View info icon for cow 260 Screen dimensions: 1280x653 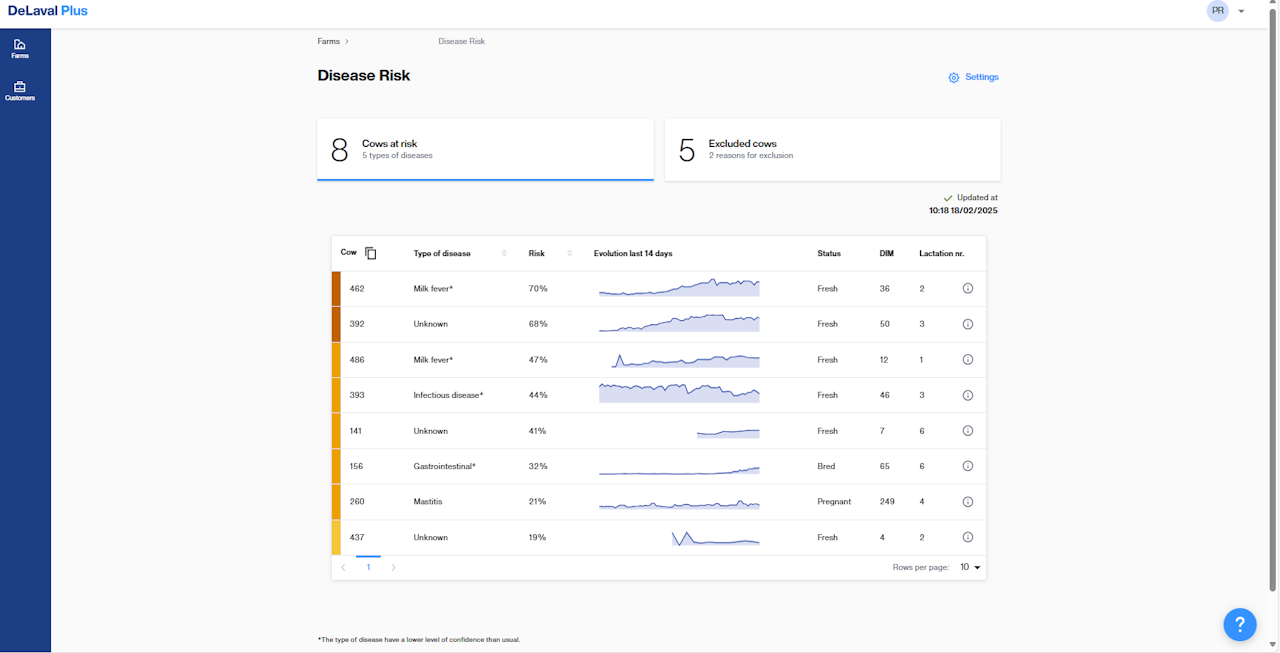967,502
